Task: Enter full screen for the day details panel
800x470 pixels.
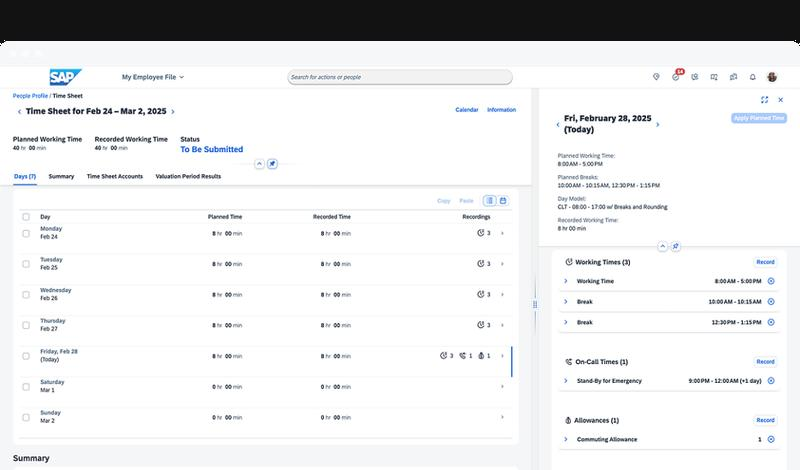Action: click(x=764, y=100)
